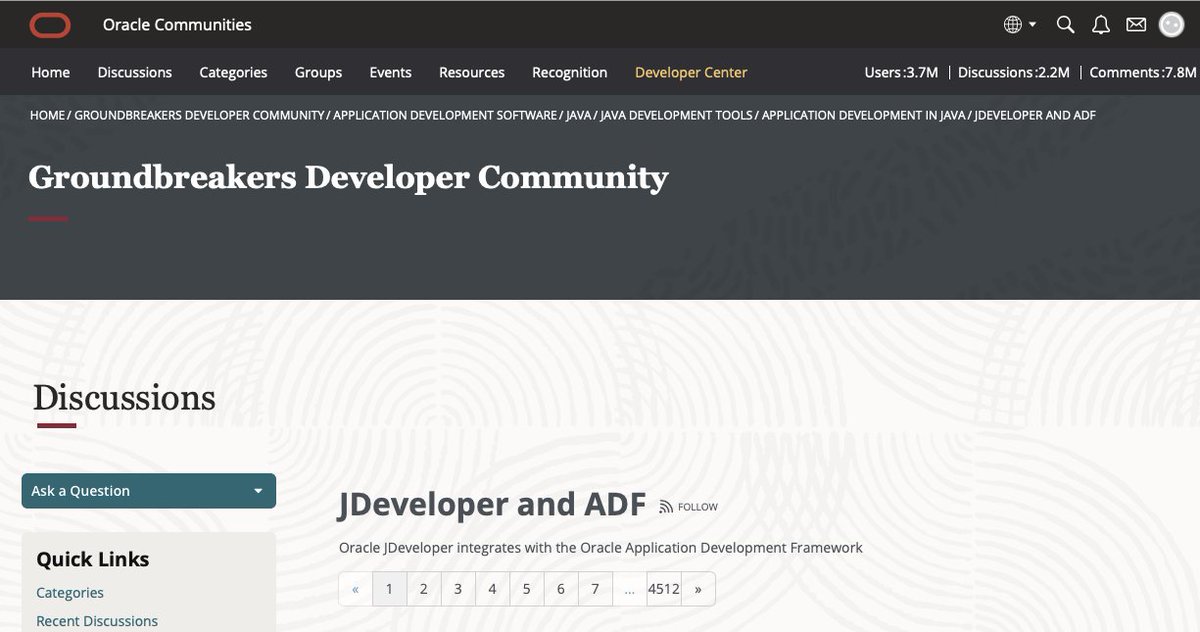Click the Discussions 2.2M statistic
This screenshot has height=632, width=1200.
click(x=1014, y=72)
